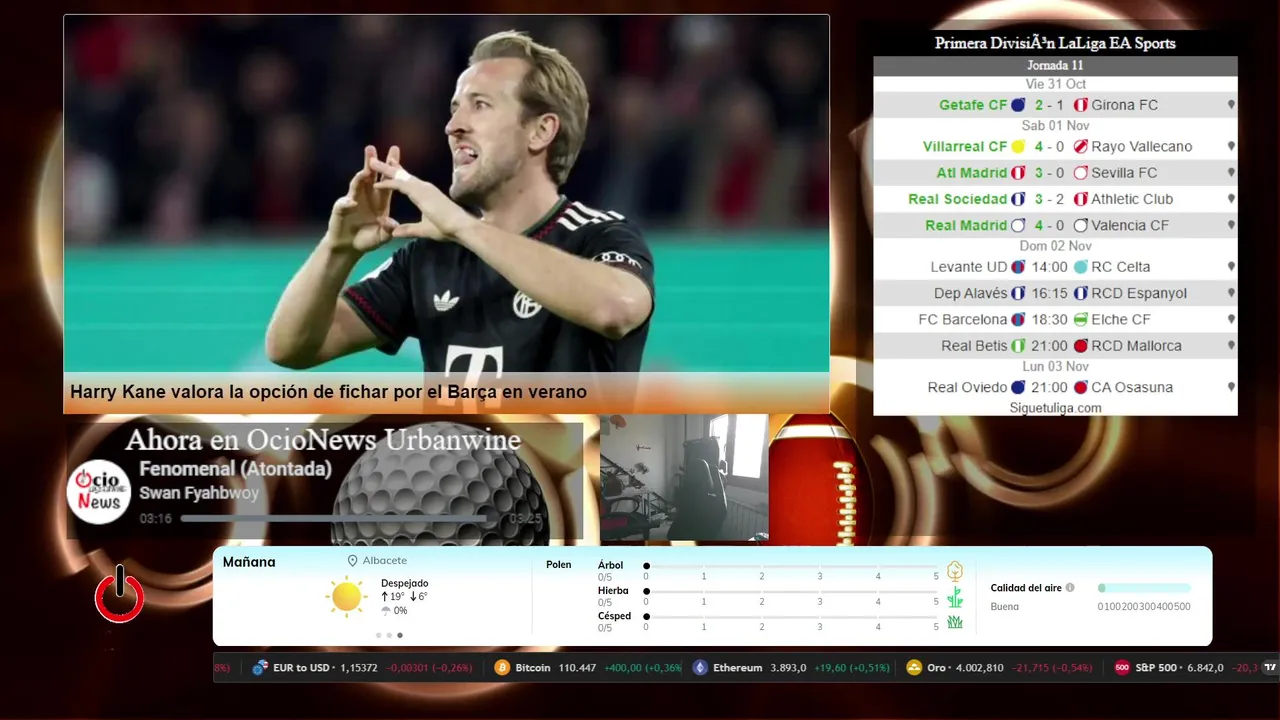Open map pin for Barcelona–Elche match
Image resolution: width=1280 pixels, height=720 pixels.
click(x=1231, y=319)
